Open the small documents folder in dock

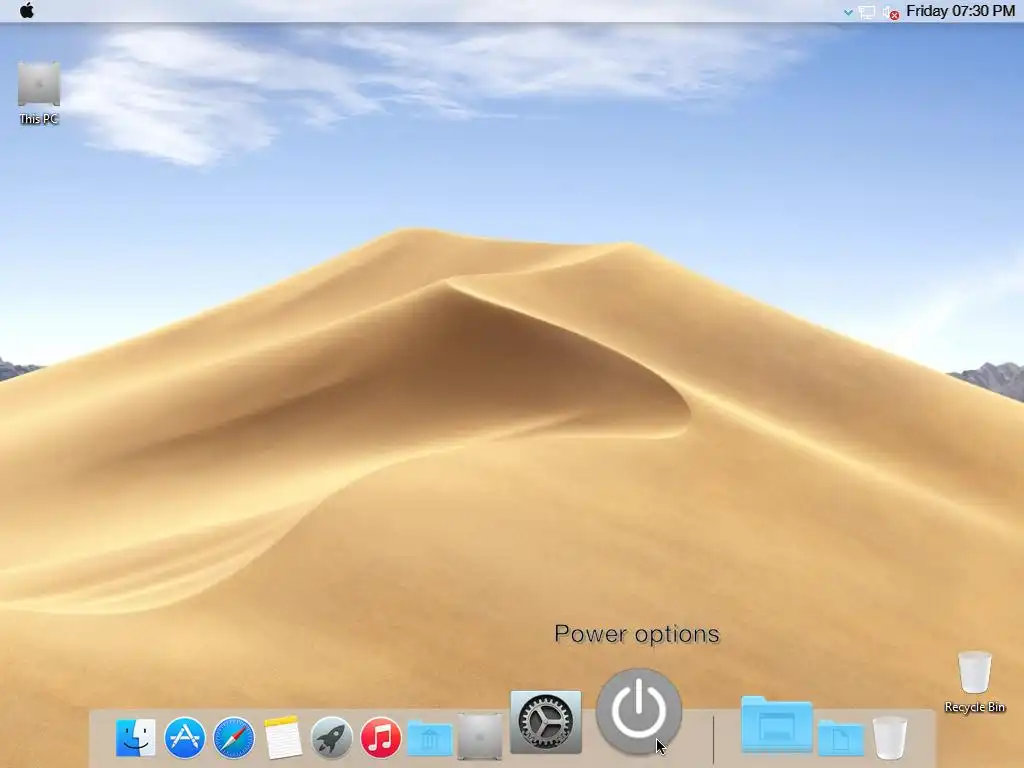[x=841, y=738]
